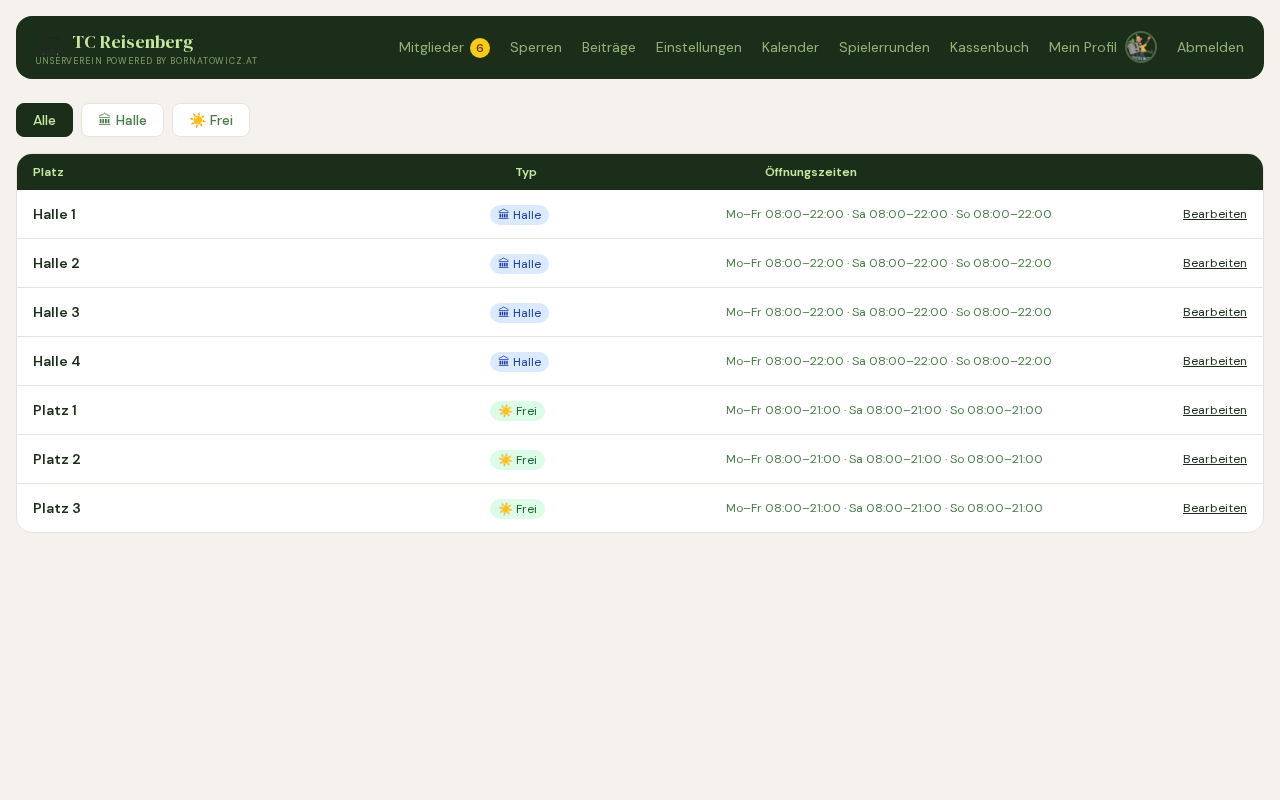Image resolution: width=1280 pixels, height=800 pixels.
Task: Select the Halle 3 name cell
Action: [56, 312]
